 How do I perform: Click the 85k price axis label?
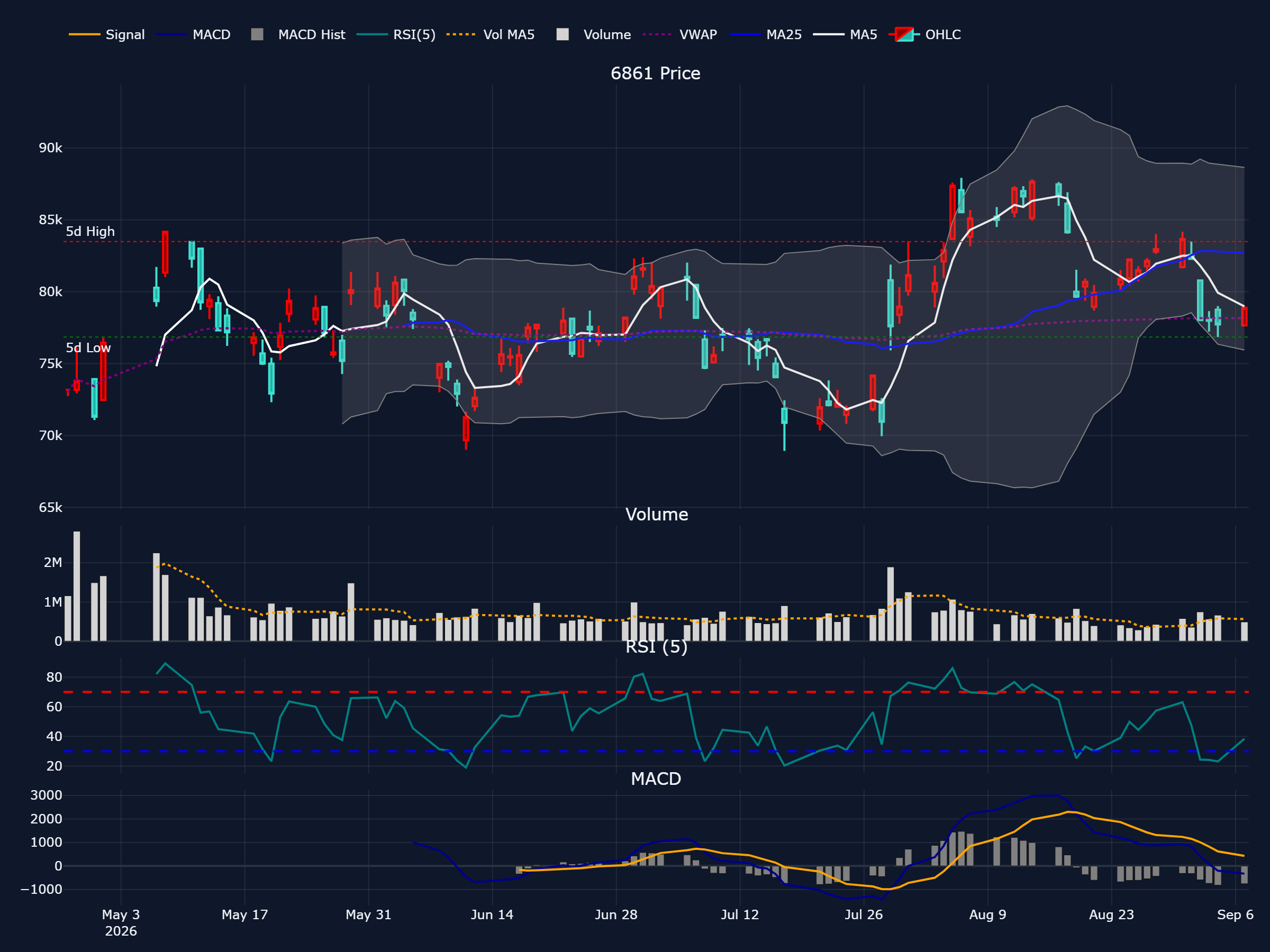point(50,220)
